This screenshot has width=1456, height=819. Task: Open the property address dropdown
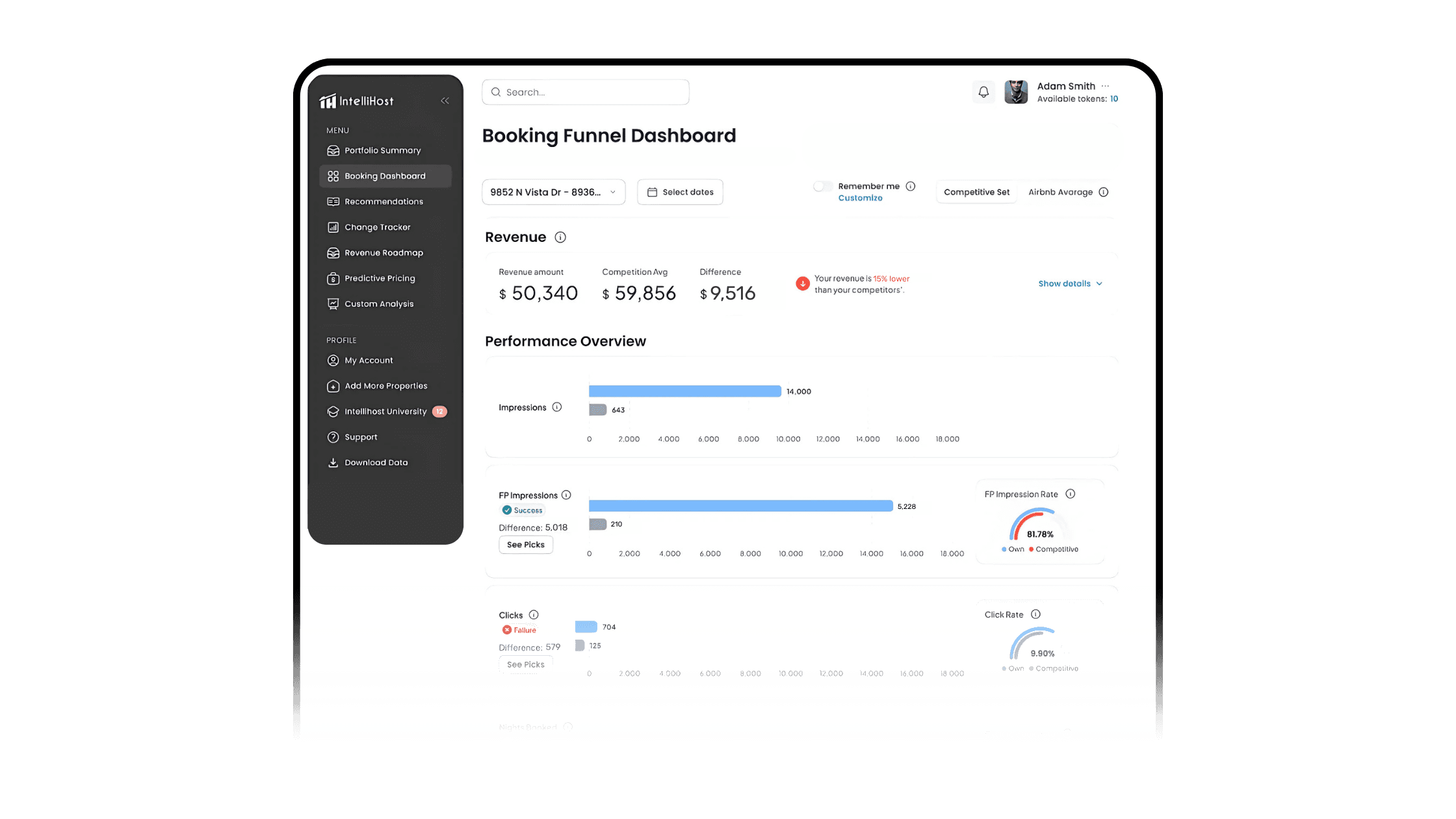[553, 192]
